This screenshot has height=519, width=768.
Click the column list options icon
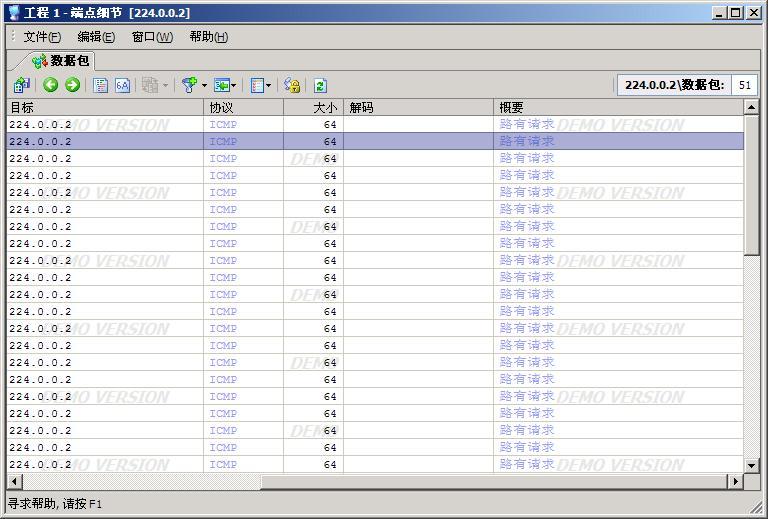[257, 86]
